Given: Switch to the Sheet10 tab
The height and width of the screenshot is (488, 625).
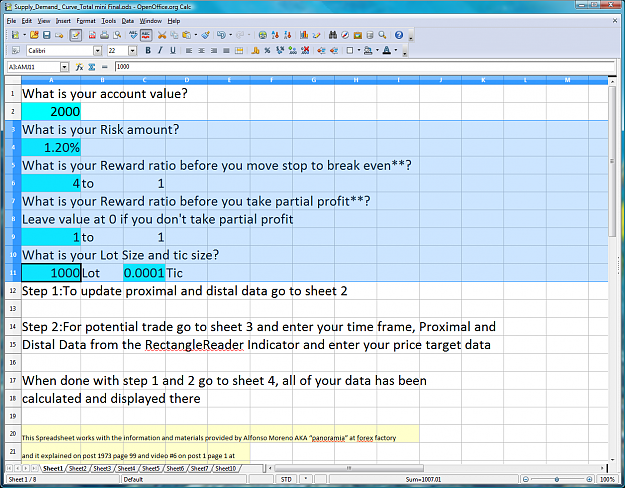Looking at the screenshot, I should 226,468.
